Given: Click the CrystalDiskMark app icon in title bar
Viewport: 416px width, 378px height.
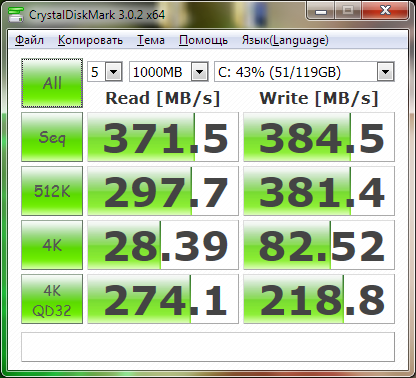Looking at the screenshot, I should coord(16,14).
